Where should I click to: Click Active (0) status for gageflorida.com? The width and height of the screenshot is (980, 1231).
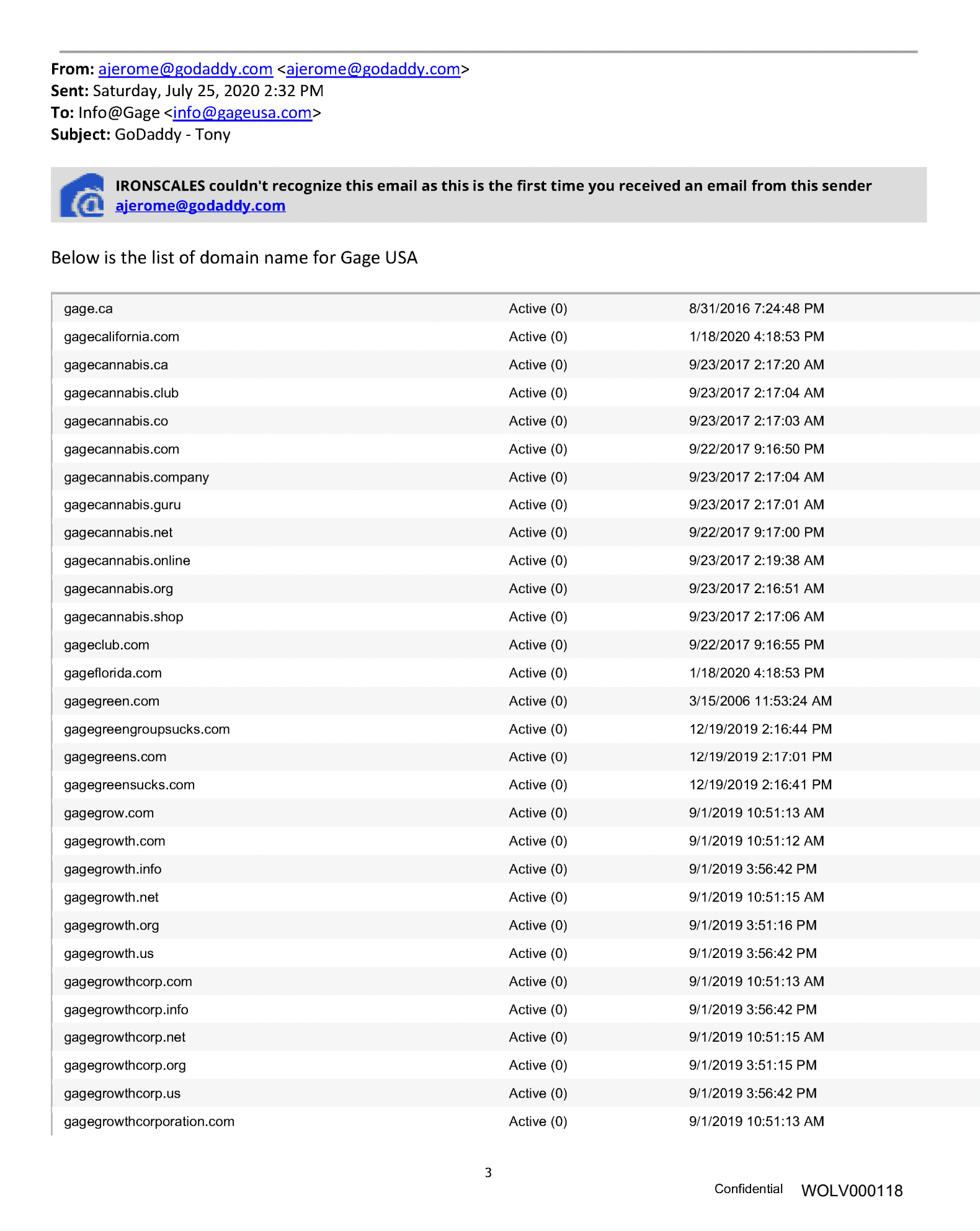click(x=538, y=673)
